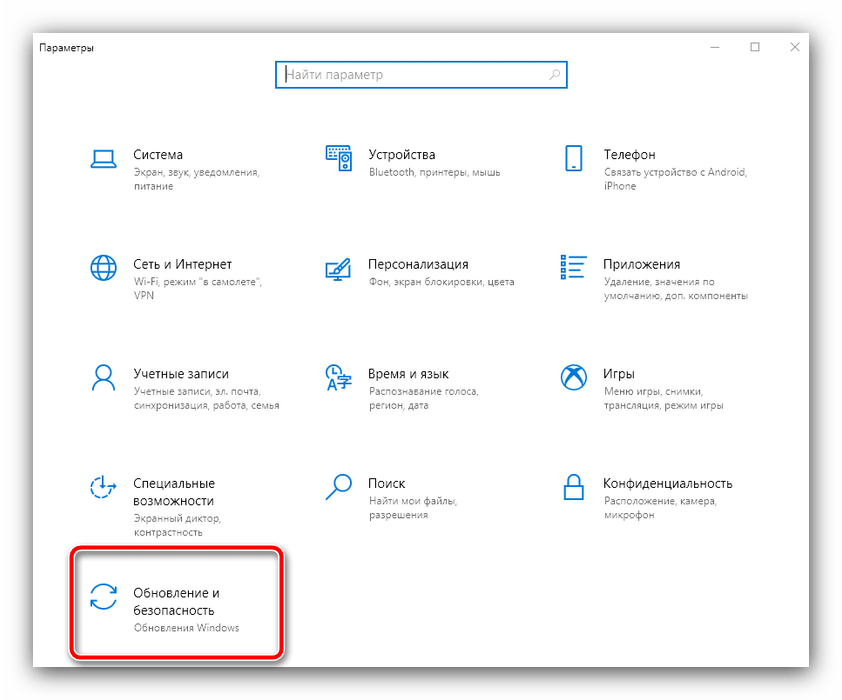The height and width of the screenshot is (700, 842).
Task: Click the Обновление и безопасность arrows icon
Action: click(103, 596)
